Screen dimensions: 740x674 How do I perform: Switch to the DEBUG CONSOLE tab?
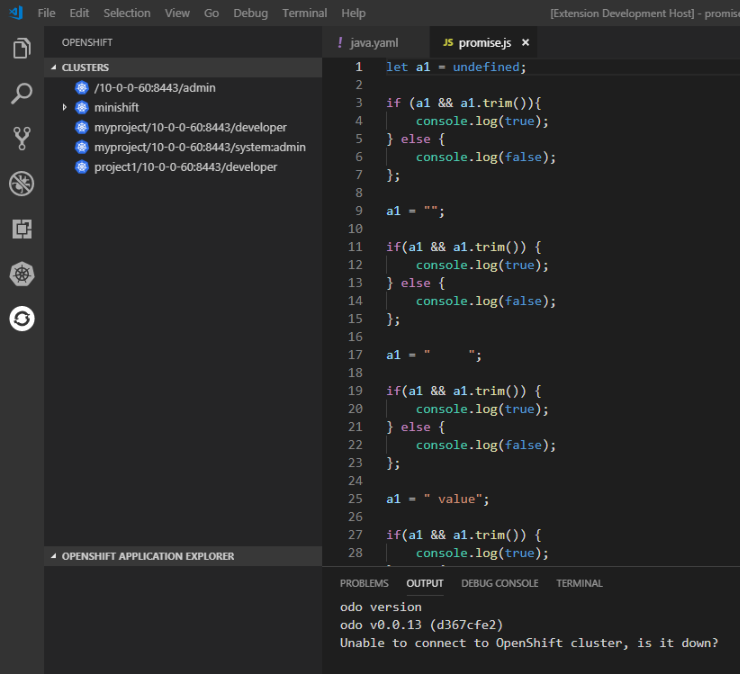[x=500, y=583]
